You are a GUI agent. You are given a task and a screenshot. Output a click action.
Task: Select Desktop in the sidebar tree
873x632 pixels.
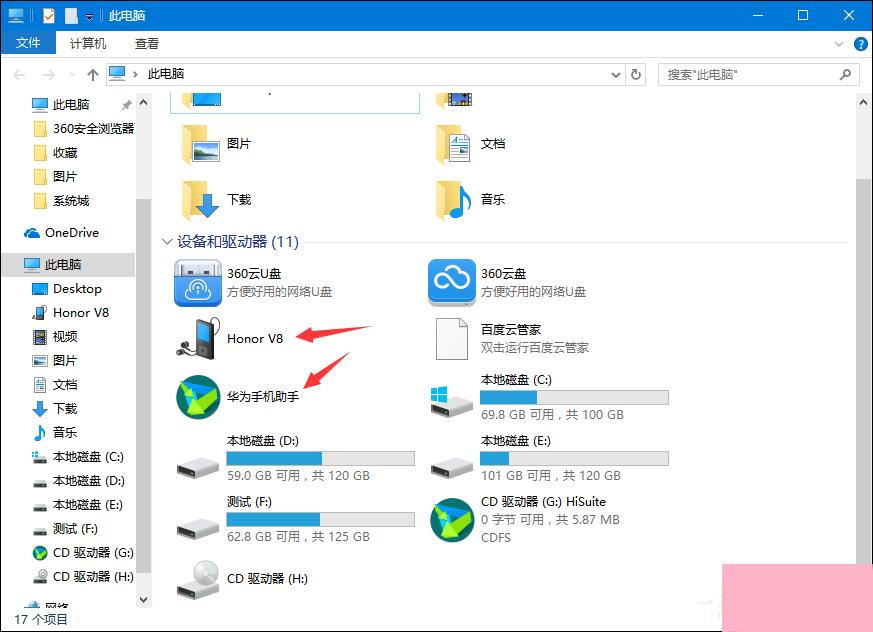67,289
